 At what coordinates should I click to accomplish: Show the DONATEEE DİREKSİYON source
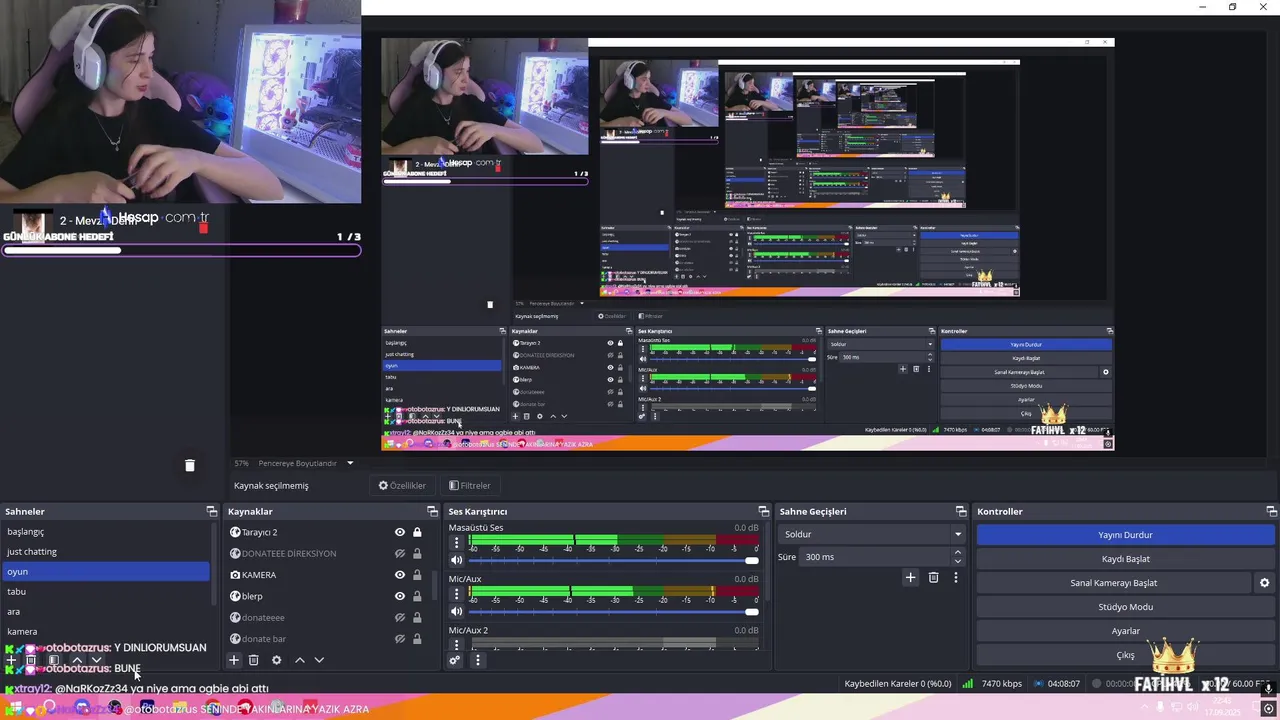click(x=399, y=553)
